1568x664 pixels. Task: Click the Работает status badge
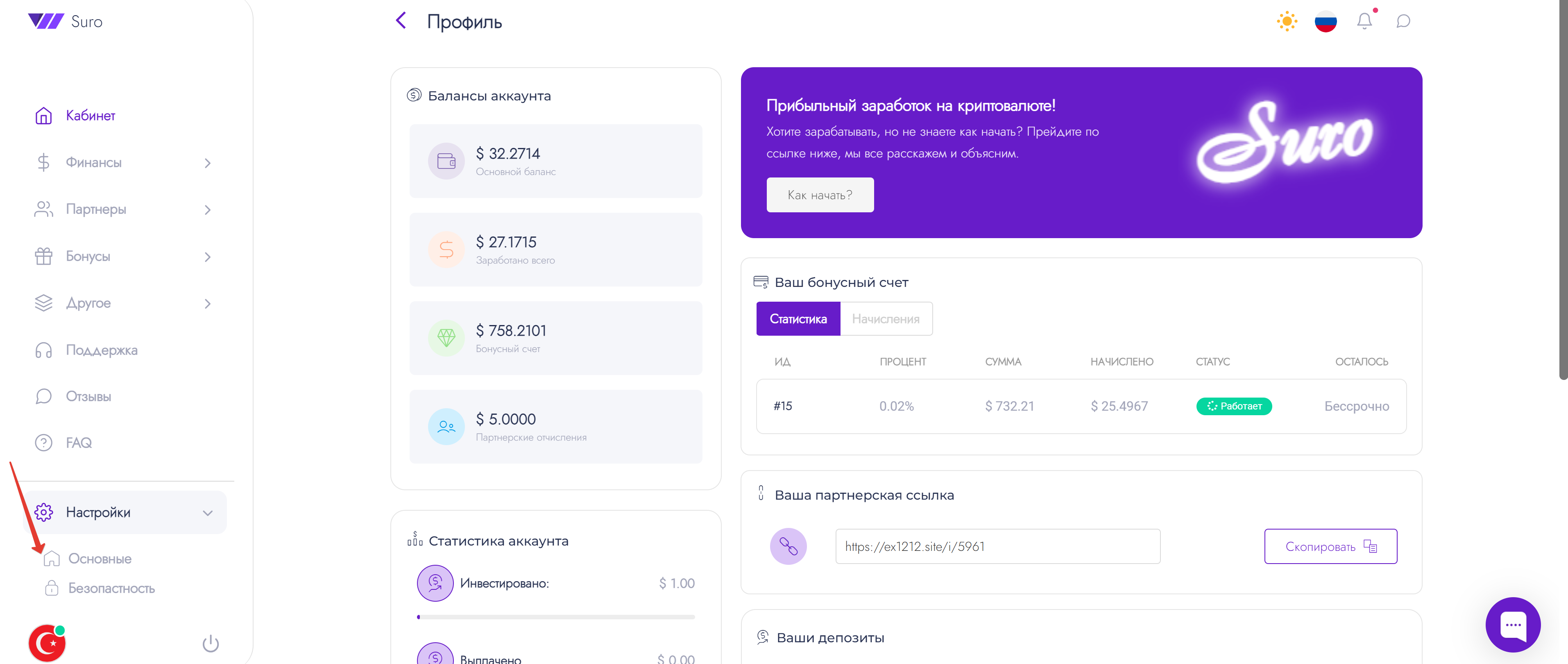pos(1234,406)
